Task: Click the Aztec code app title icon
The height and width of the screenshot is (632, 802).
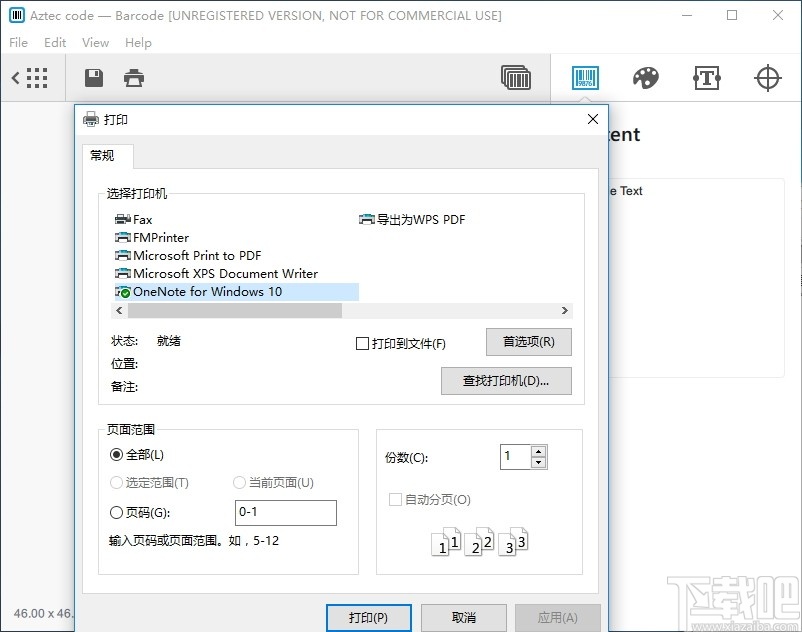Action: (17, 15)
